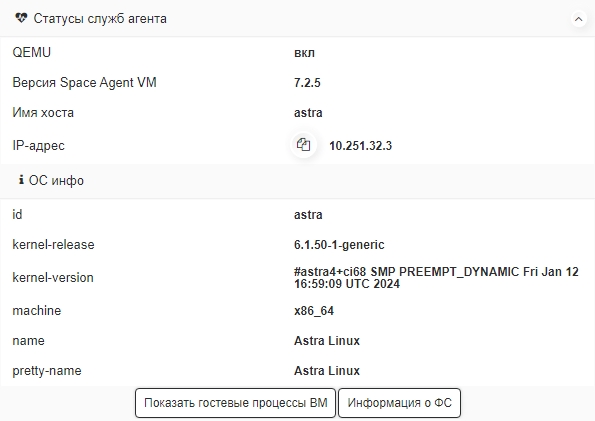Copy the IP address with the clipboard icon
The height and width of the screenshot is (421, 595).
coord(304,145)
